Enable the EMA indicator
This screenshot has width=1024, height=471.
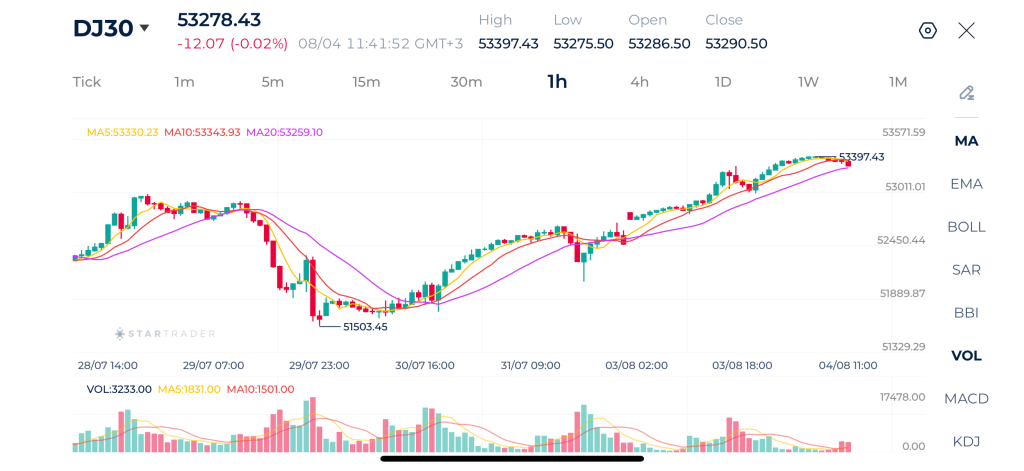point(967,184)
